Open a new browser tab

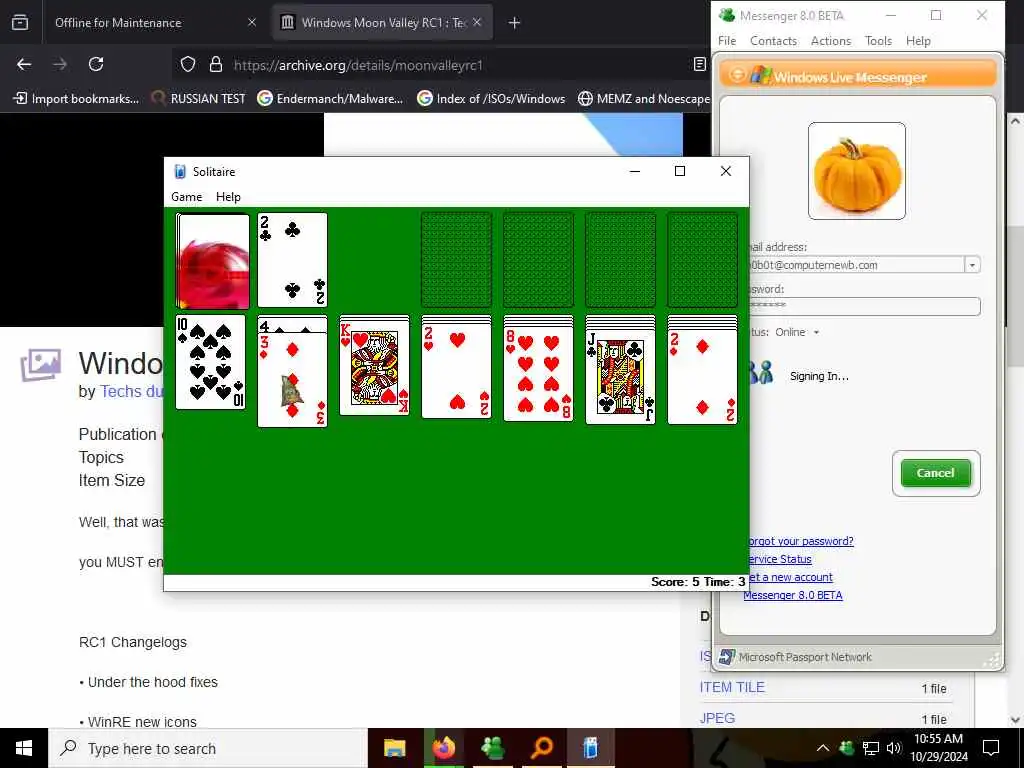(x=515, y=23)
